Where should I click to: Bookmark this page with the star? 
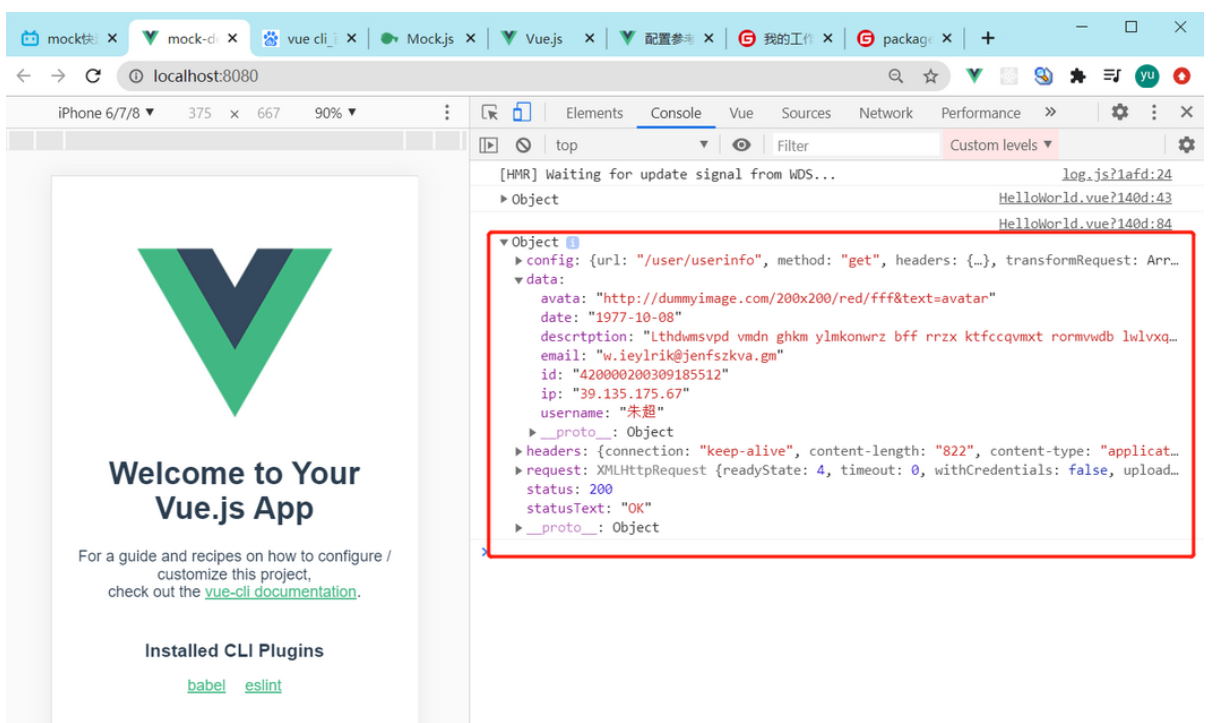coord(930,76)
